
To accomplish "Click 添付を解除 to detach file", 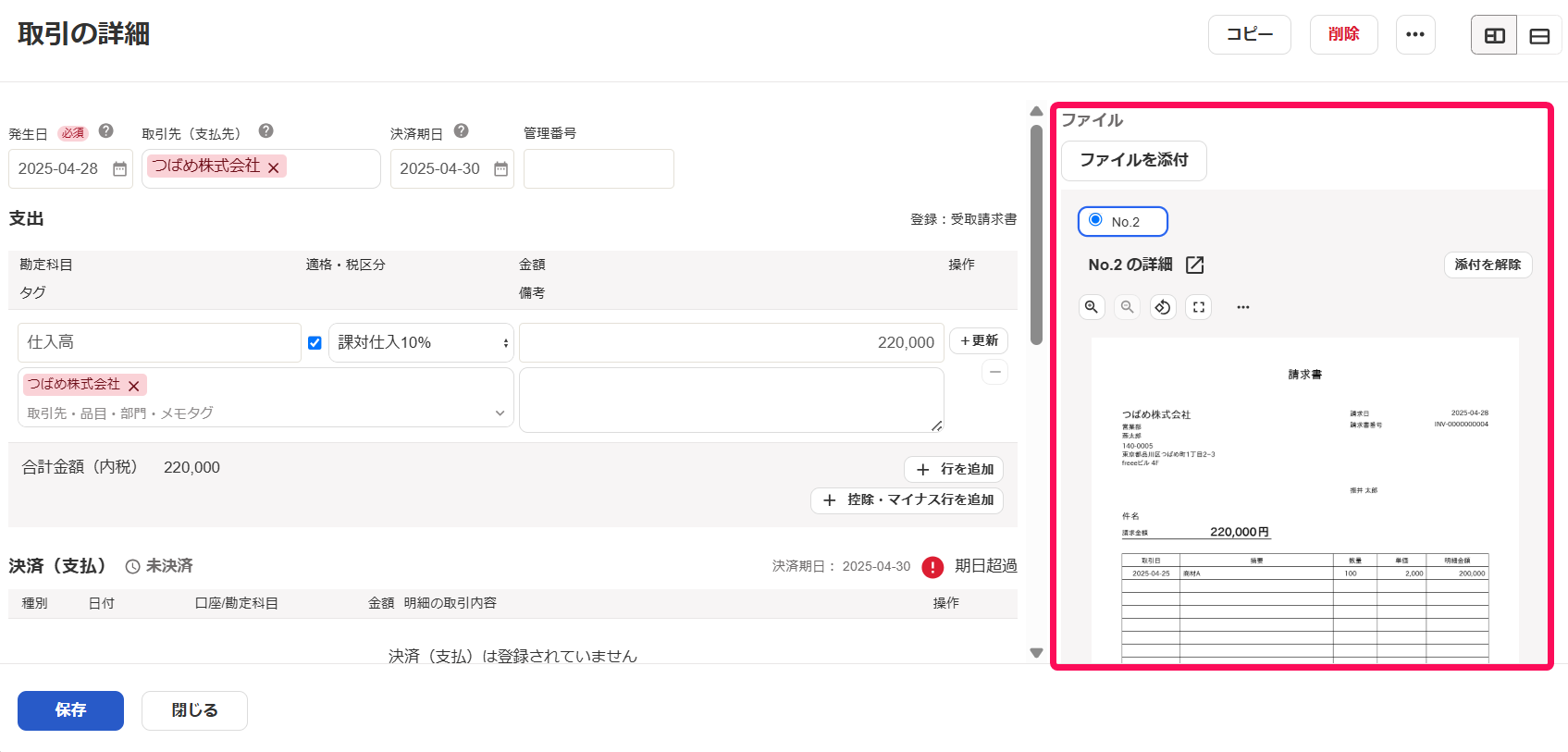I will (x=1488, y=265).
